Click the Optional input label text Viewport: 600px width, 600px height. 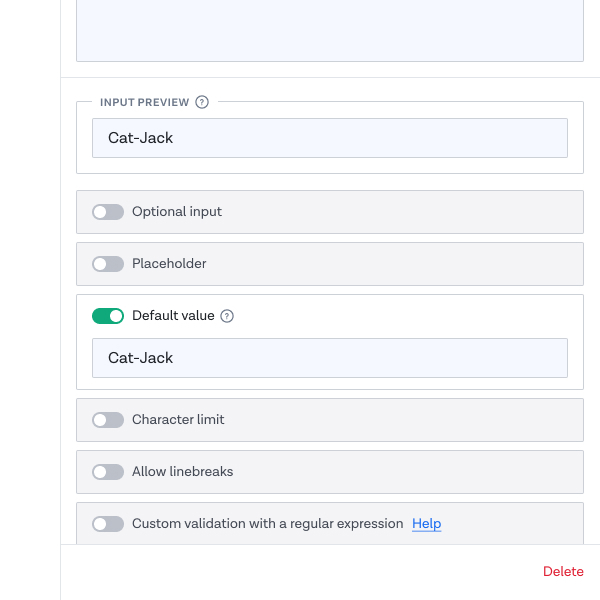click(x=177, y=212)
